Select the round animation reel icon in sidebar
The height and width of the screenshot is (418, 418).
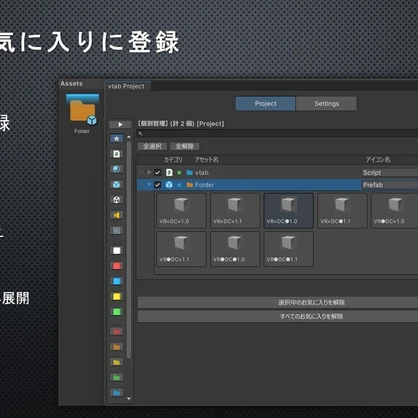[116, 200]
